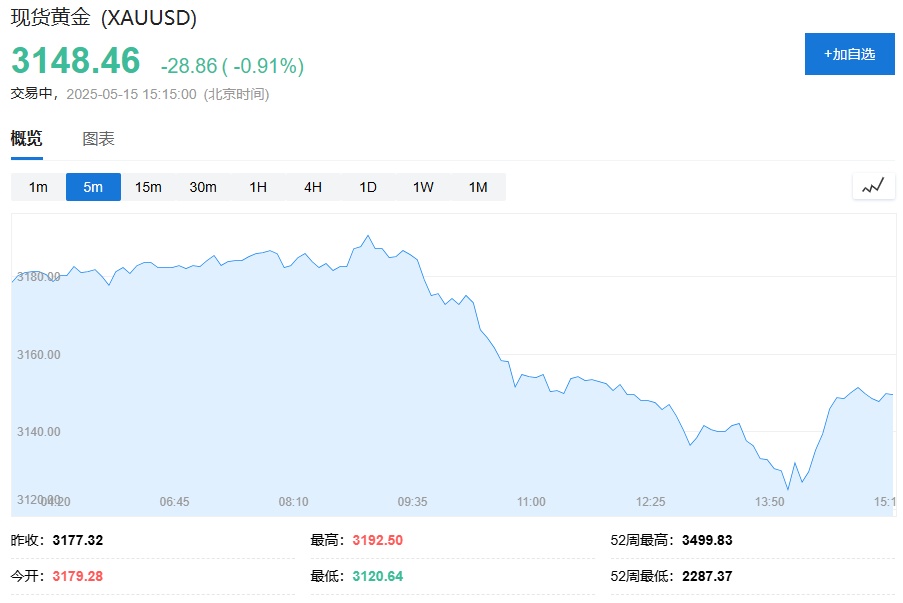This screenshot has height=603, width=903.
Task: Select the 1M monthly timeframe
Action: [x=478, y=187]
